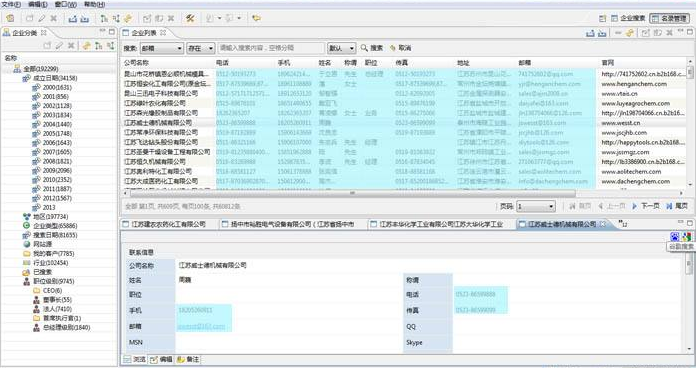Switch to 名录管理 perspective
696x368 pixels.
pos(669,18)
